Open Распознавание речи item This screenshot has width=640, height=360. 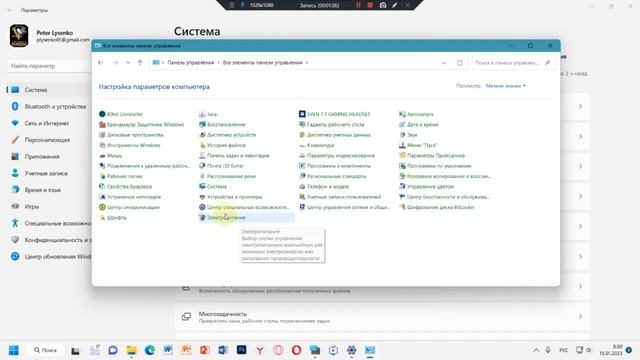227,176
